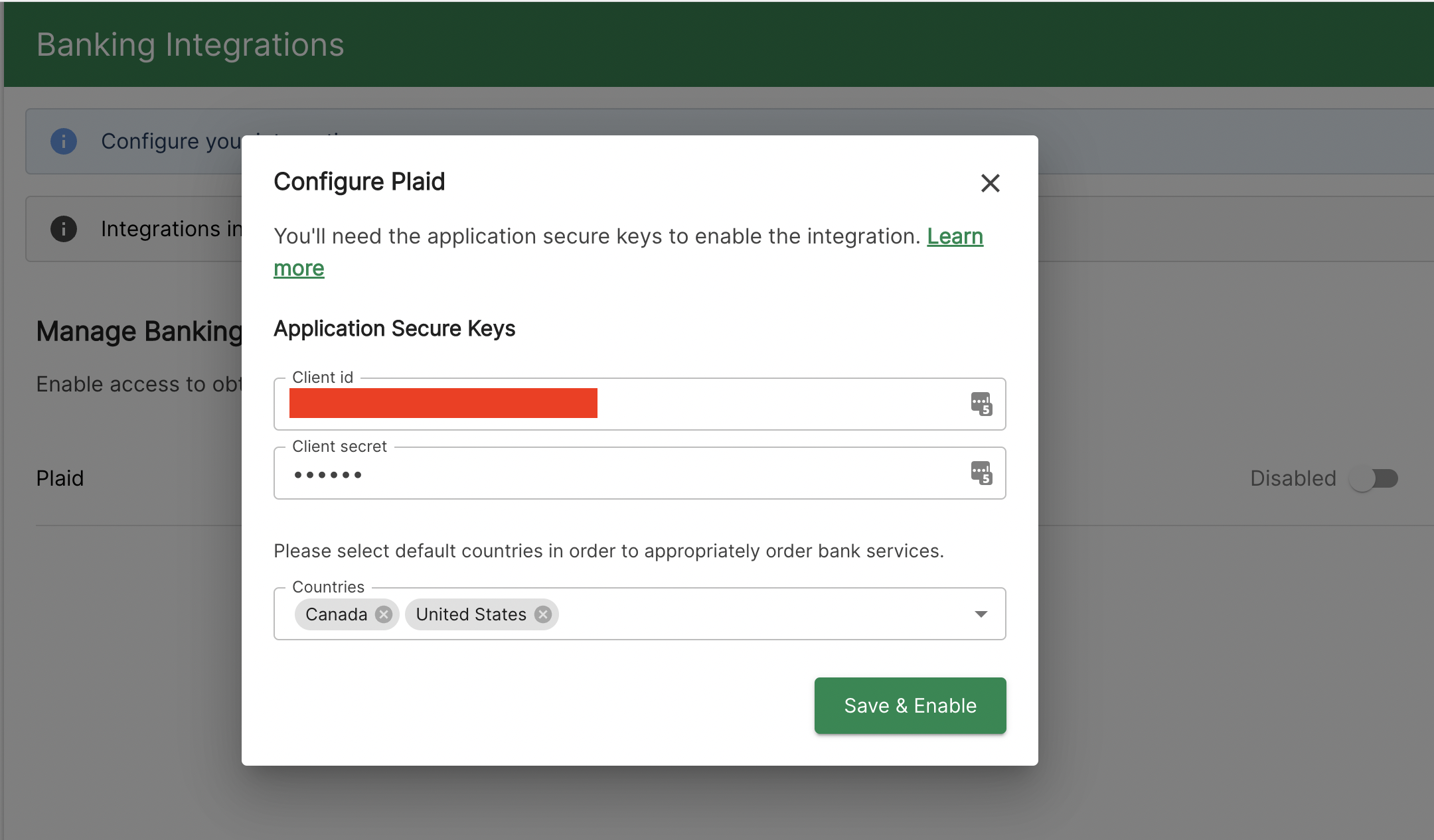The height and width of the screenshot is (840, 1434).
Task: Toggle the Plaid Disabled switch
Action: click(x=1374, y=478)
